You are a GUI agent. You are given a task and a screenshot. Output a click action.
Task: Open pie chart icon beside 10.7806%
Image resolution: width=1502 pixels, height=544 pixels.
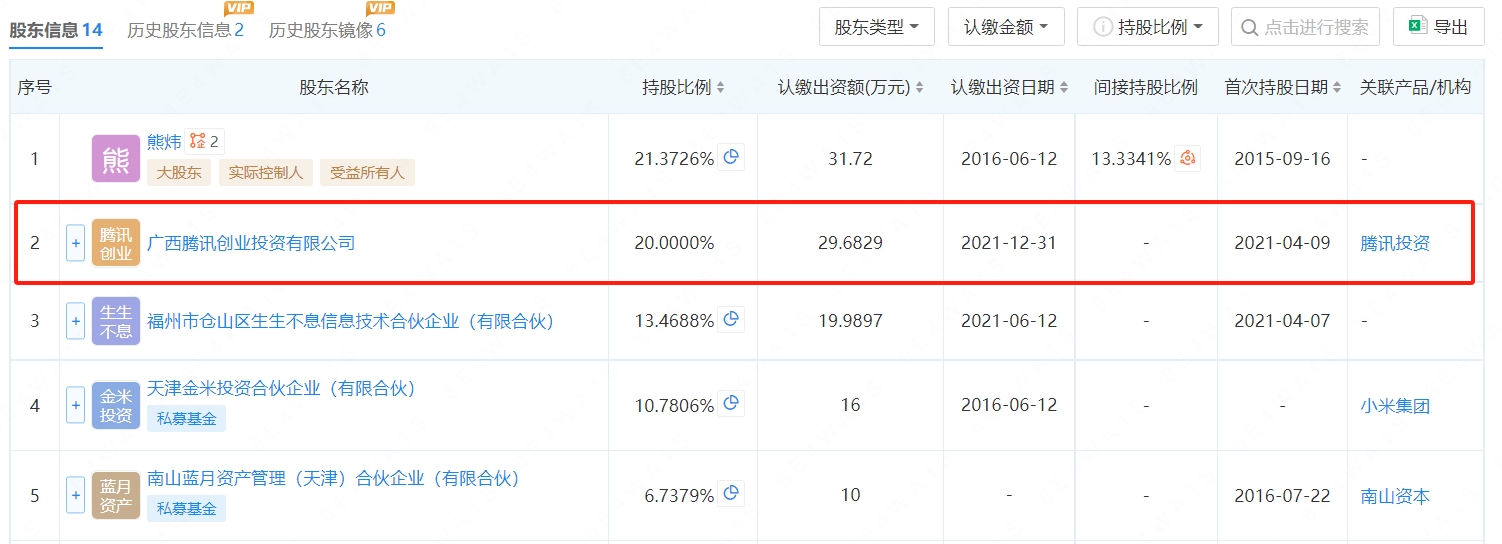coord(731,403)
